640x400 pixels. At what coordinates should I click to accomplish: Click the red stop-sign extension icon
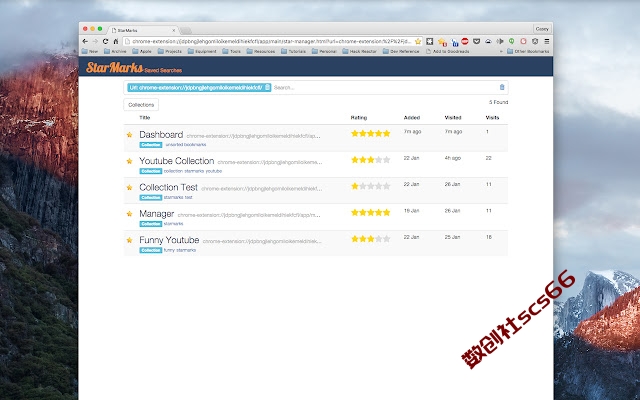(x=464, y=41)
